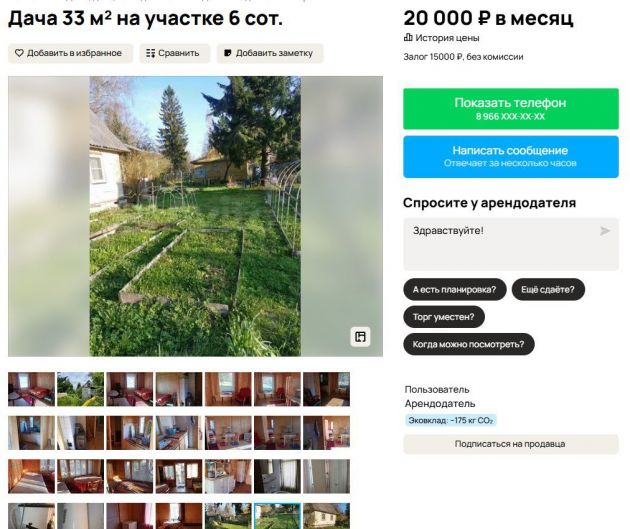Select the garden shed thumbnail in the first row
Viewport: 630px width, 529px height.
click(x=80, y=389)
